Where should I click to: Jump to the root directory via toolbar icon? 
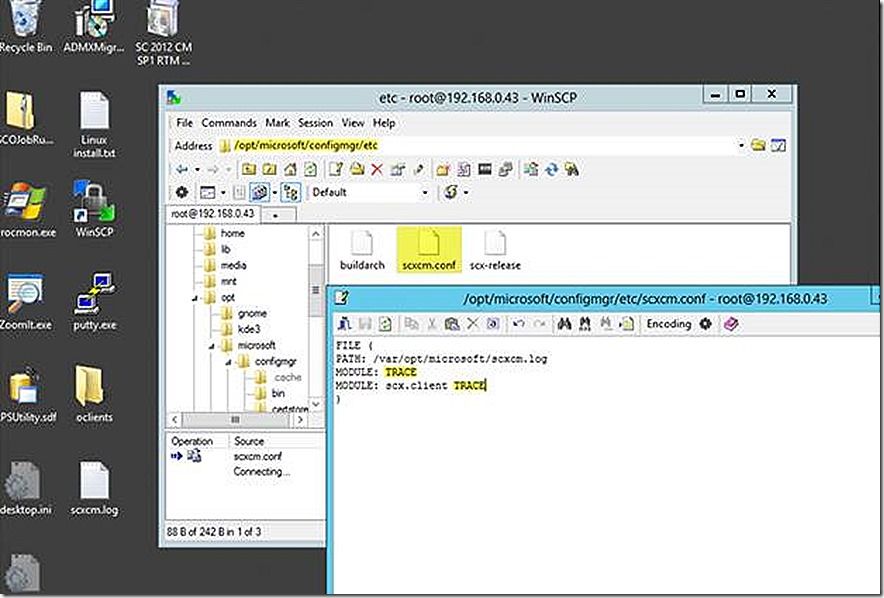point(269,169)
